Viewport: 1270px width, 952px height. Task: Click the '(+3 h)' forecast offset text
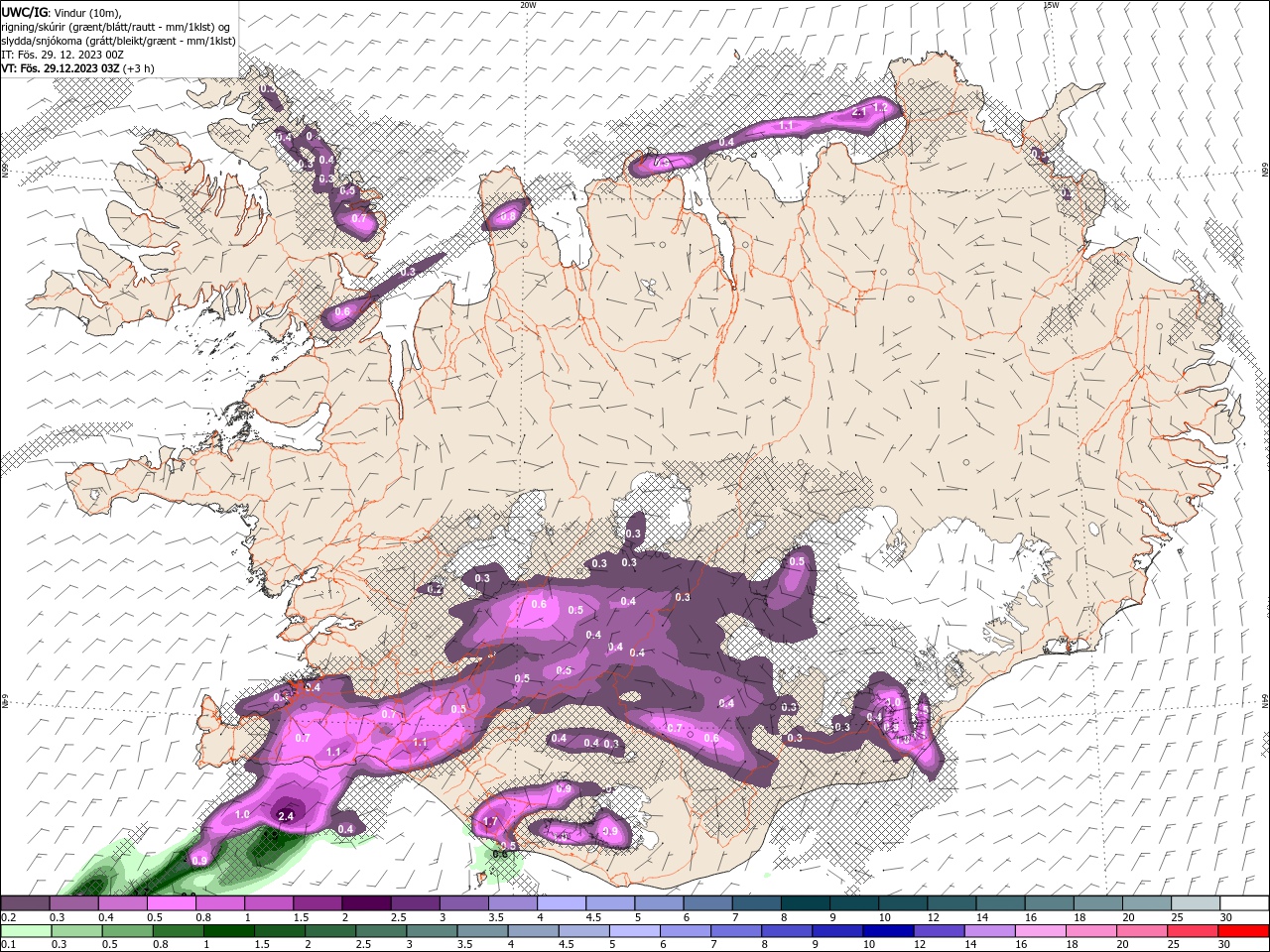(x=139, y=68)
